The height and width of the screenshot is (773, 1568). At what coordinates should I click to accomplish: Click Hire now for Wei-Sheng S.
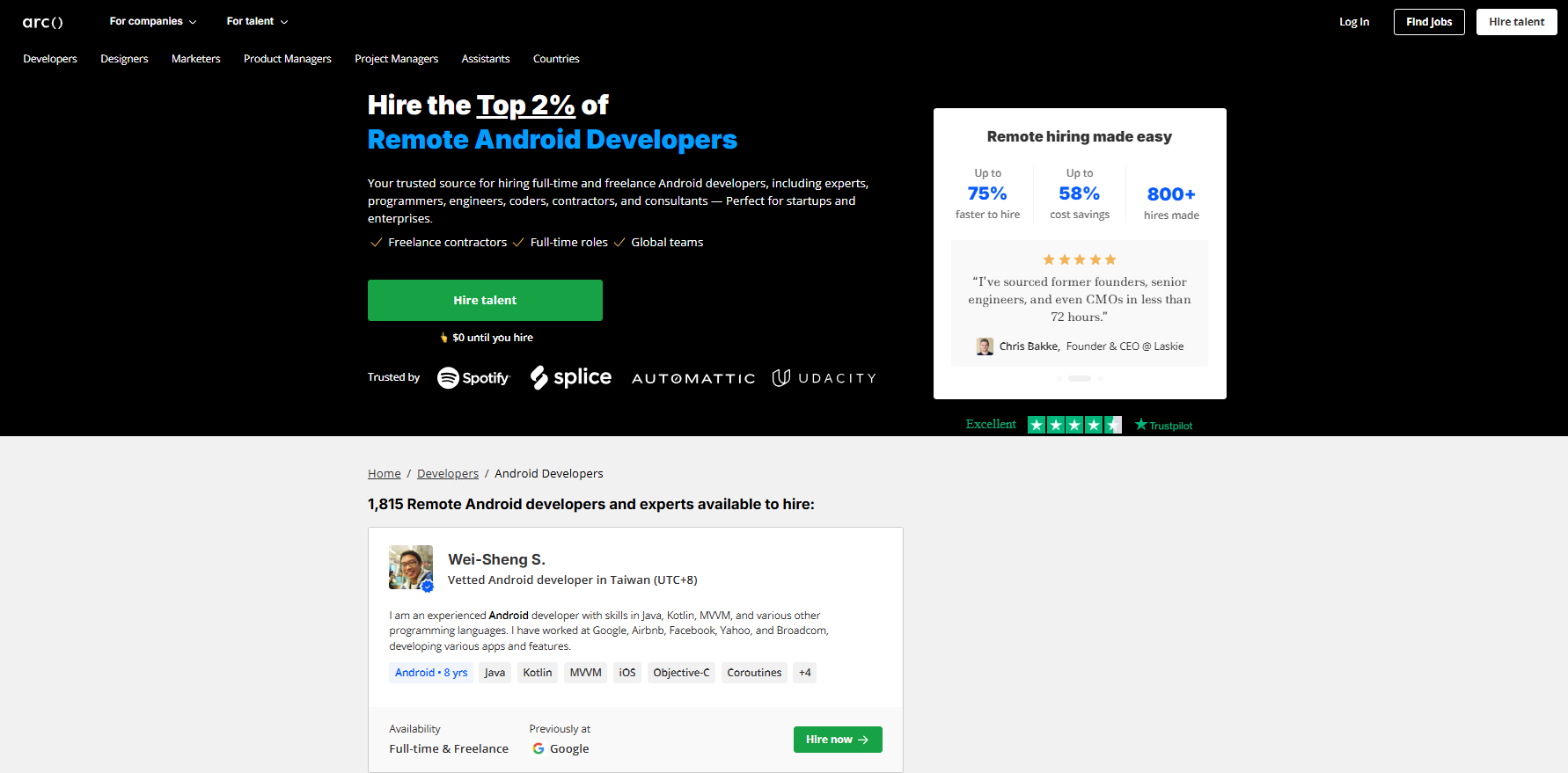coord(837,740)
